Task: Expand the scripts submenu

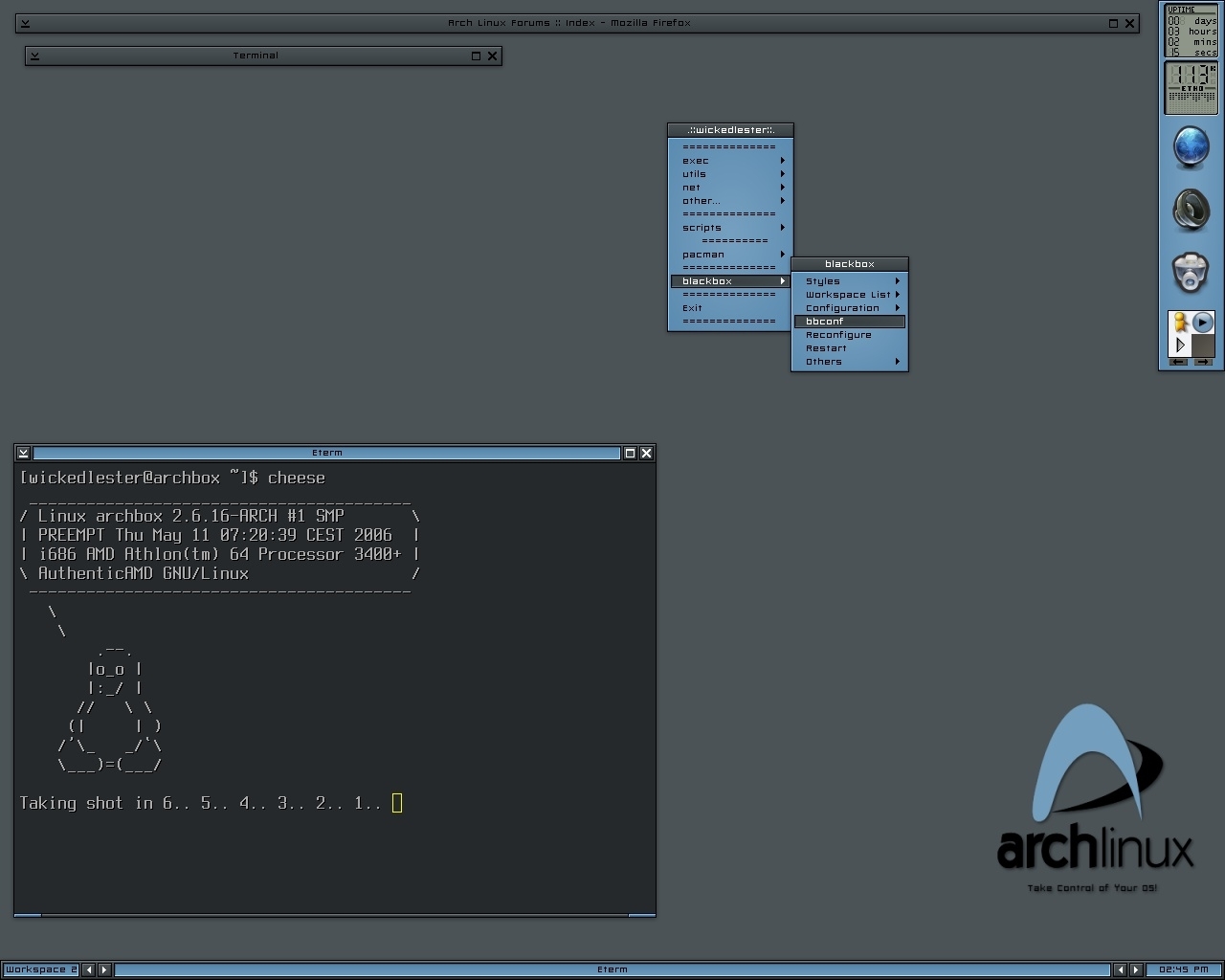Action: 730,228
